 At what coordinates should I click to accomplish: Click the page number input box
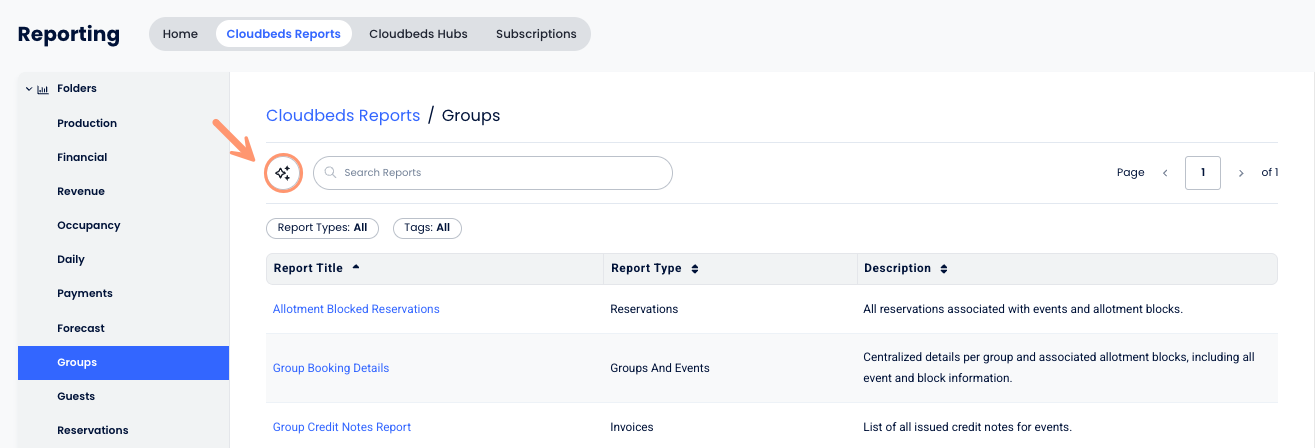1203,173
